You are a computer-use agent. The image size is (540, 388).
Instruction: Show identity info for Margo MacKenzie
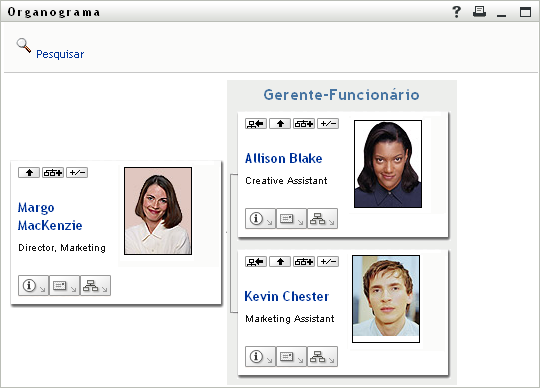click(33, 285)
